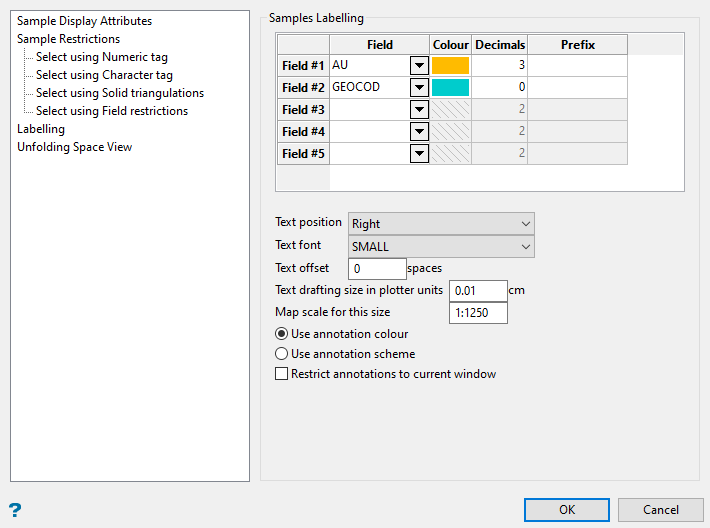Open Unfolding Space View section

click(x=75, y=147)
